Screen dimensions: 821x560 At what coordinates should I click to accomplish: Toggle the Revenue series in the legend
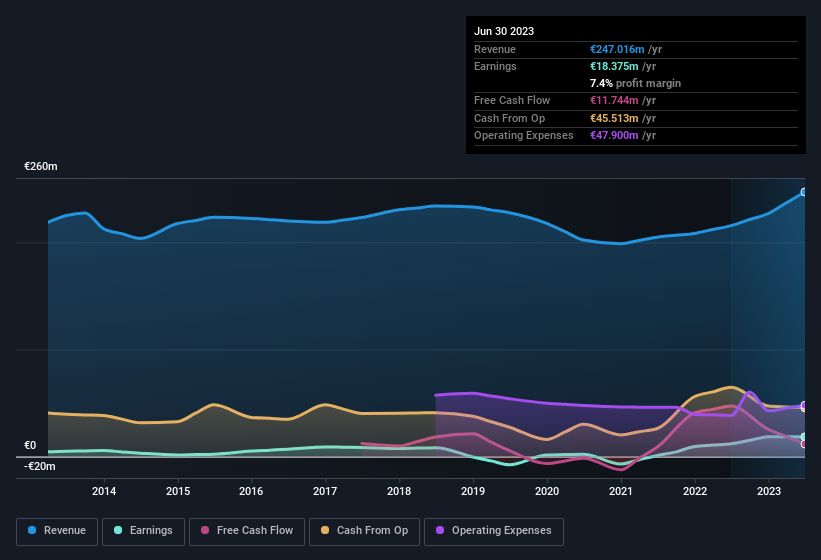pyautogui.click(x=58, y=531)
